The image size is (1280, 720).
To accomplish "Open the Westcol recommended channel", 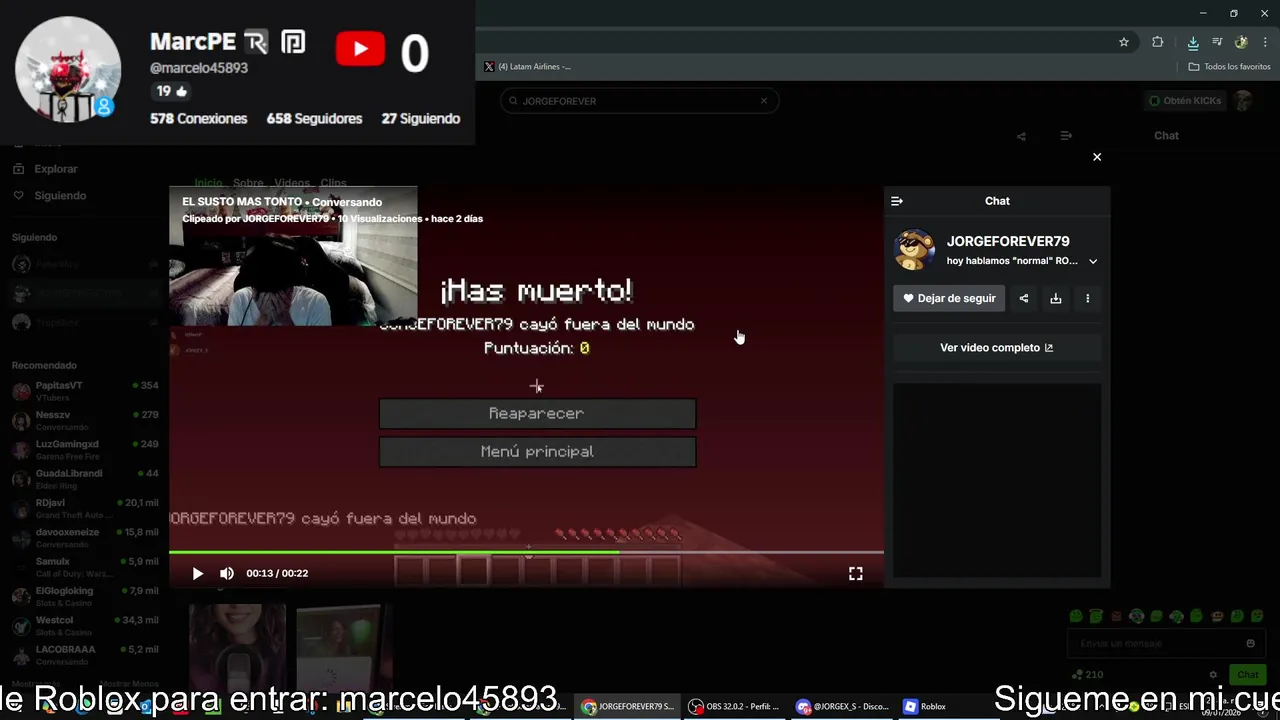I will (84, 626).
